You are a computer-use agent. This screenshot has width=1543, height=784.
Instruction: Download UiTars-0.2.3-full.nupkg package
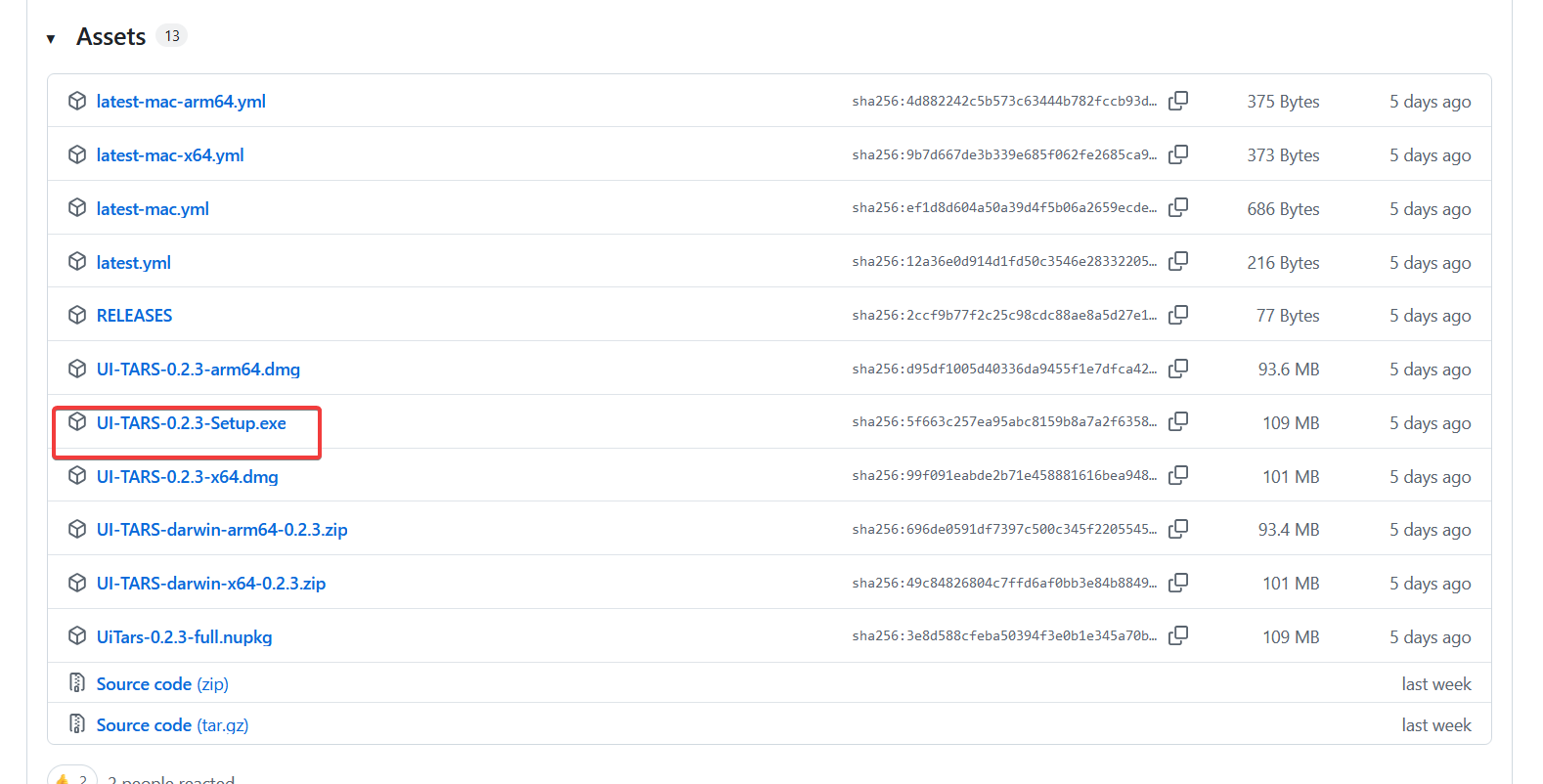tap(185, 637)
